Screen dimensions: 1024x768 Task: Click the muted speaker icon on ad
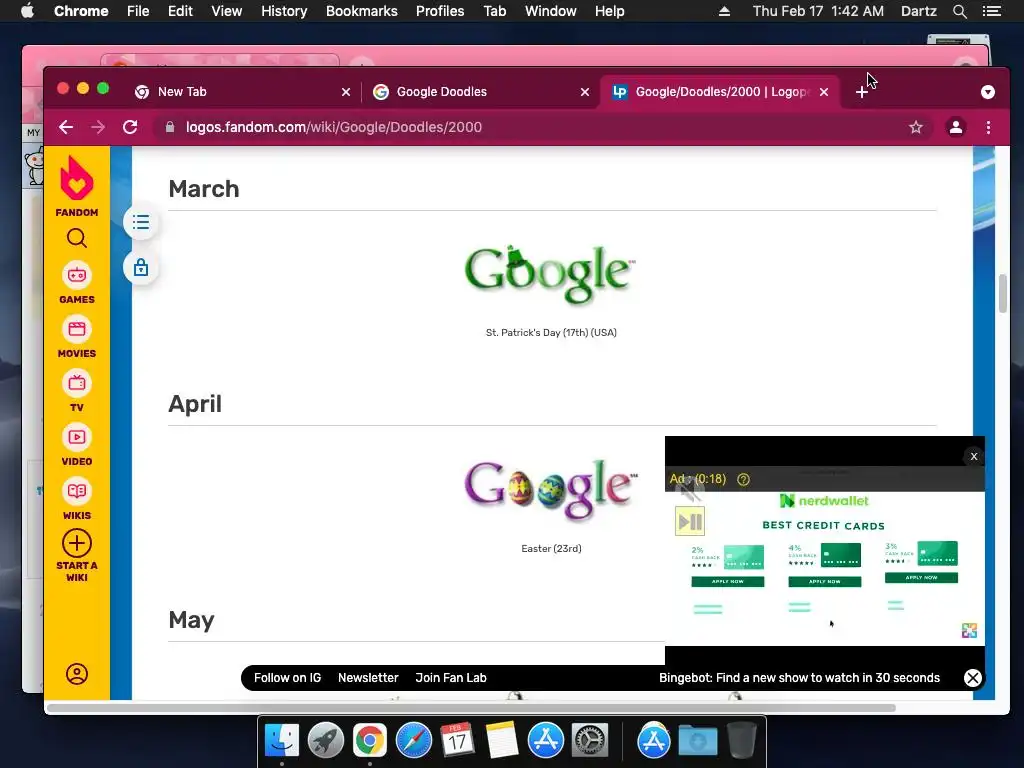[688, 490]
